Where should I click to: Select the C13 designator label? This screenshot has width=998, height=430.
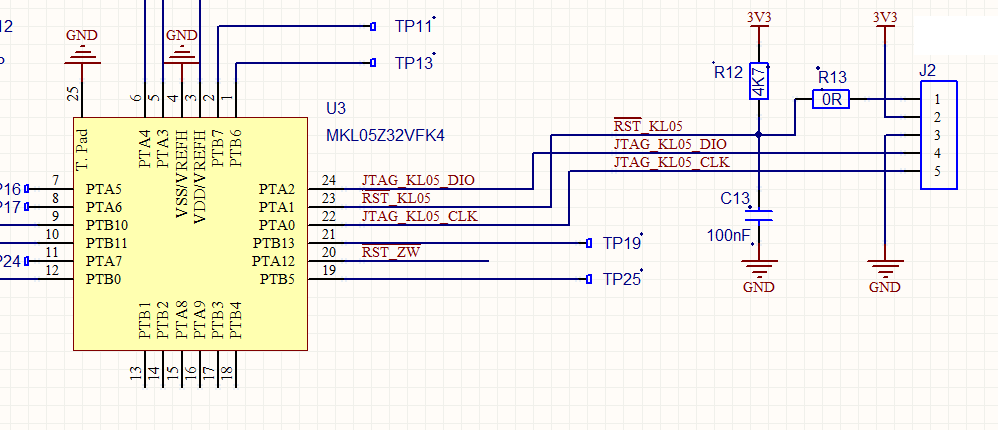(735, 199)
